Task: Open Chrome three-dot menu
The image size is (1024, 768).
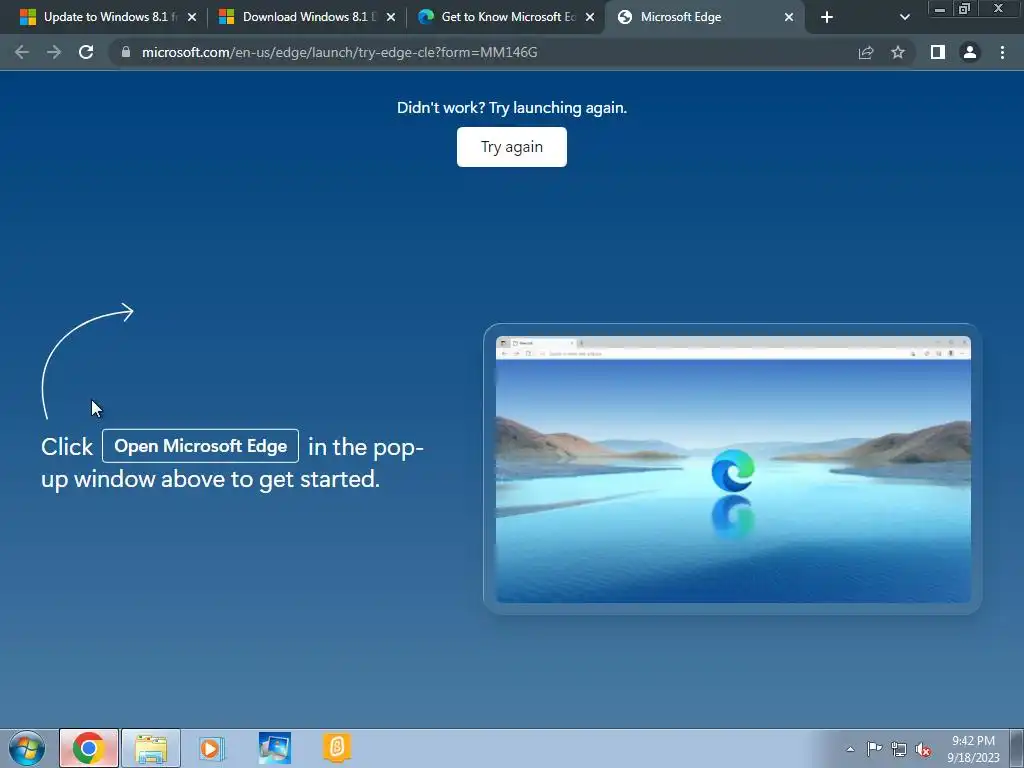Action: tap(1002, 52)
